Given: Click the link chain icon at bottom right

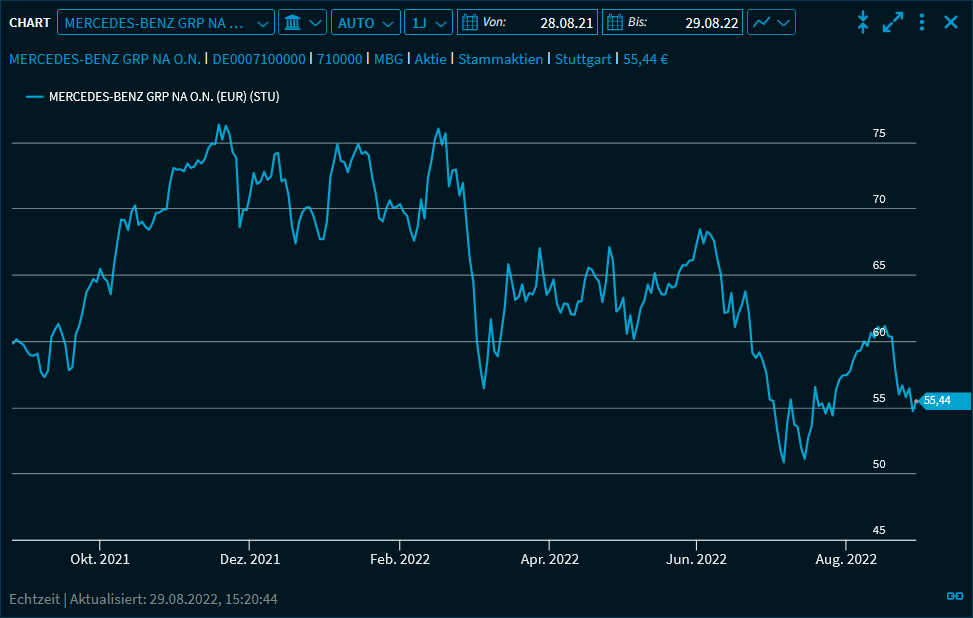Looking at the screenshot, I should pos(954,597).
